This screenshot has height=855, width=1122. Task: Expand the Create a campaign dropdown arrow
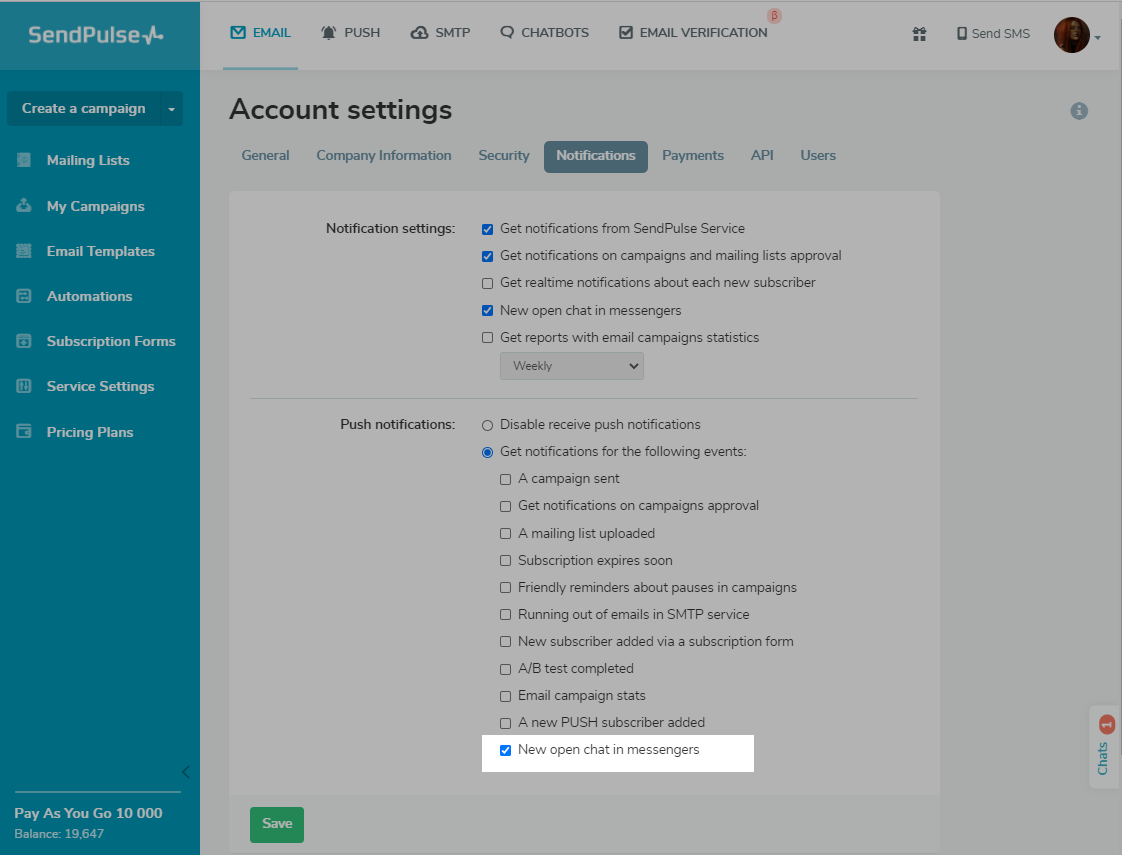coord(171,109)
